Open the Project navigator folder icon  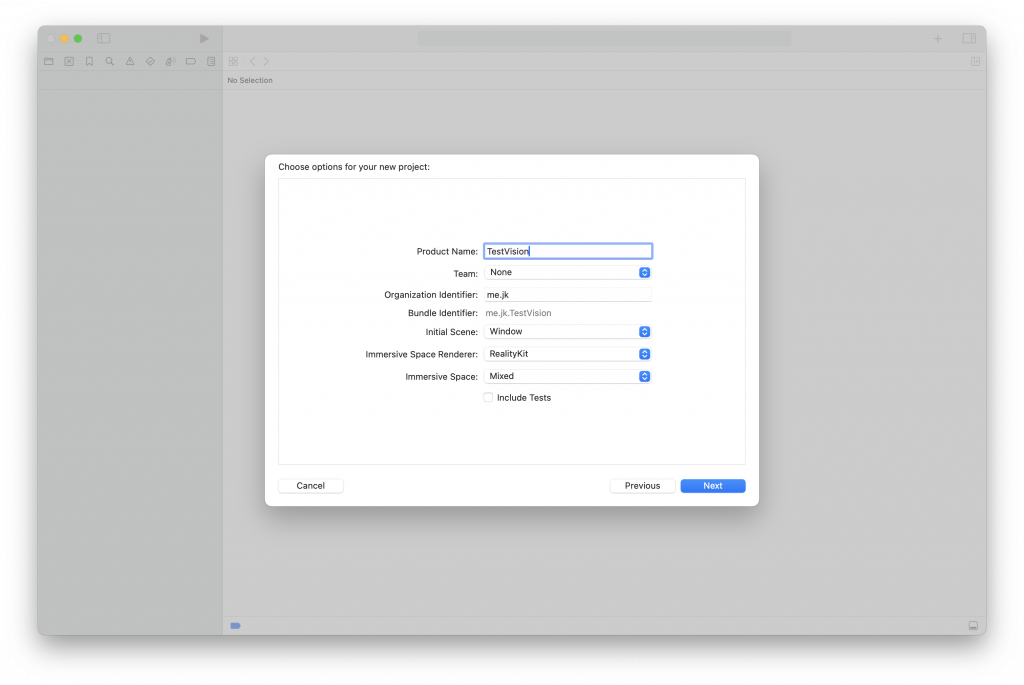49,61
